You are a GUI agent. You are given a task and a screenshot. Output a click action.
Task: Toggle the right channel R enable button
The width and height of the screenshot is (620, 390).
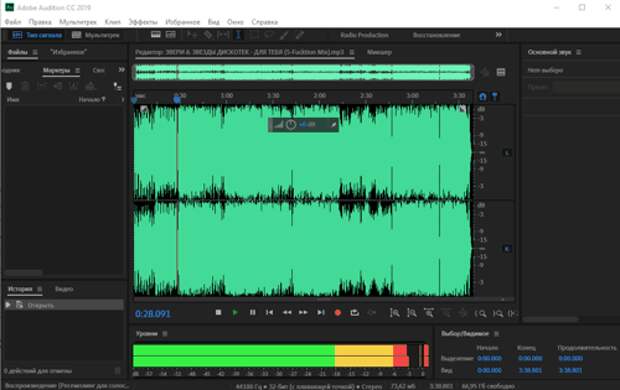point(507,249)
